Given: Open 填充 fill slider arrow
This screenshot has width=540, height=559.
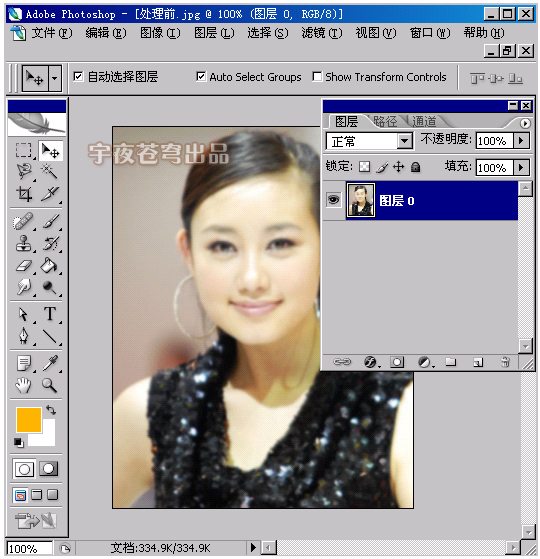Looking at the screenshot, I should click(x=521, y=168).
